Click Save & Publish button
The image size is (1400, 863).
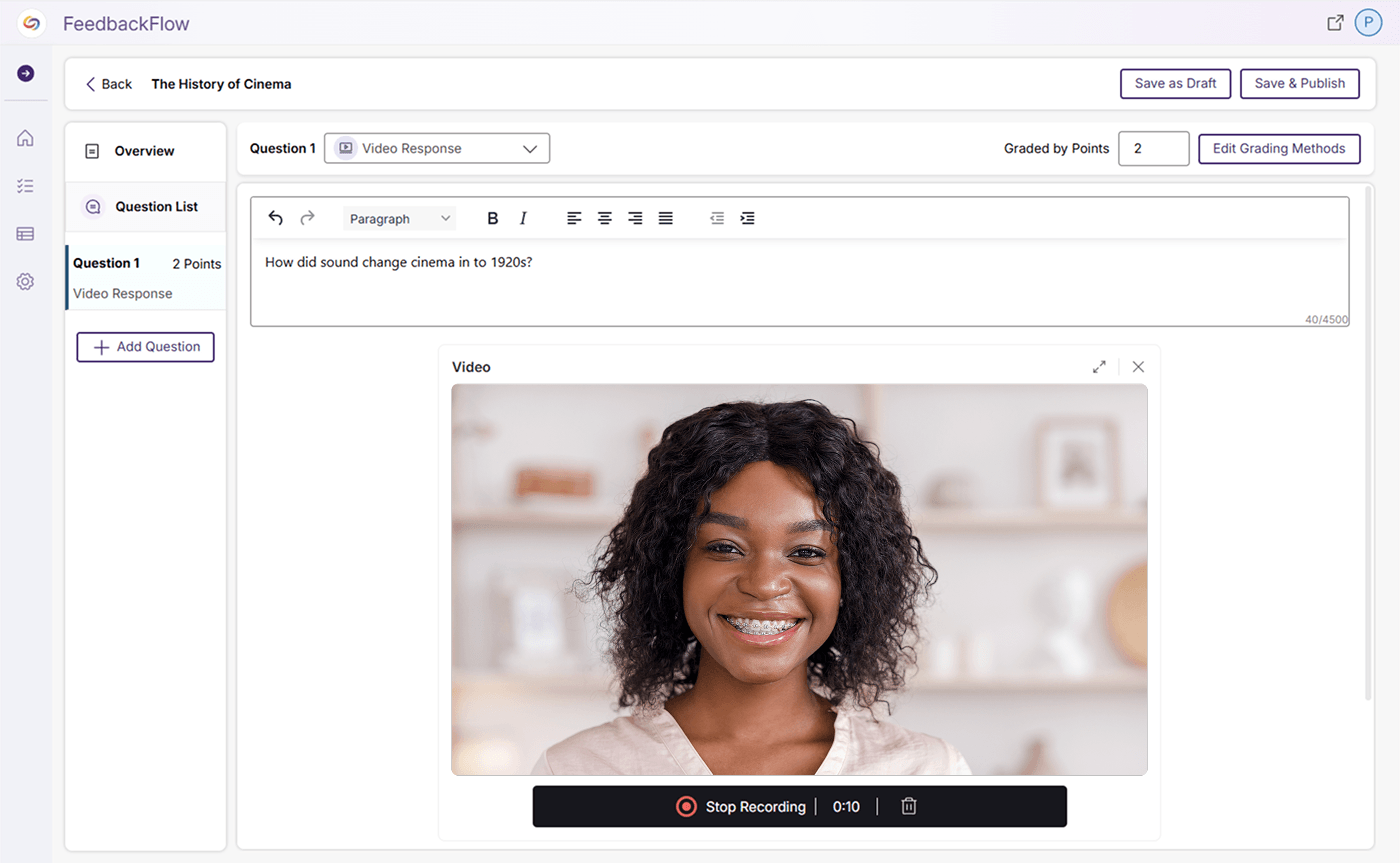(x=1299, y=84)
